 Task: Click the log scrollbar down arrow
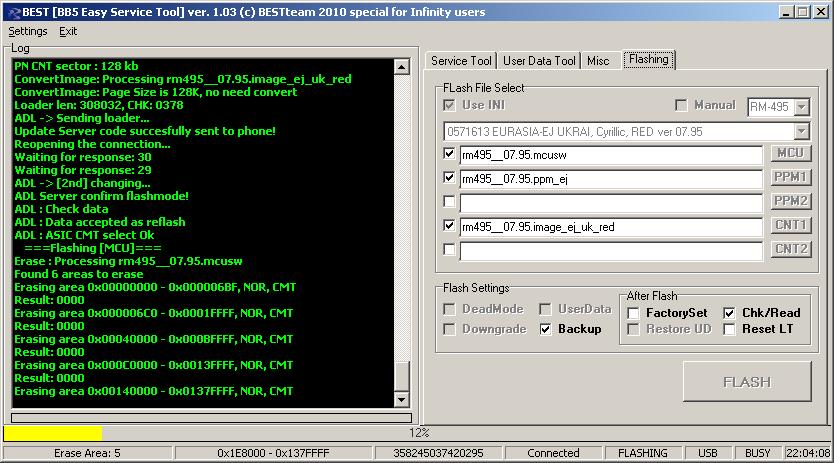(402, 399)
